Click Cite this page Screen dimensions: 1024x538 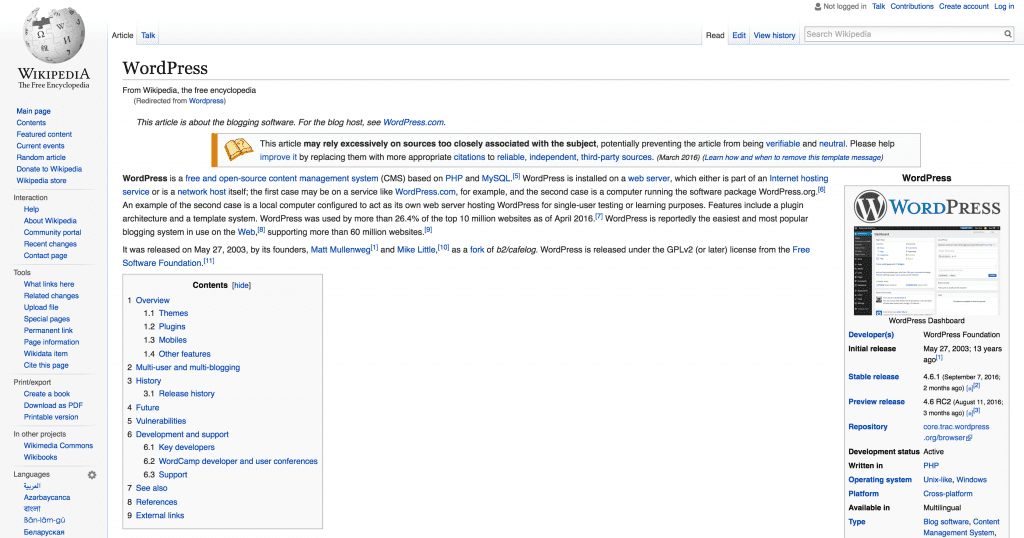46,365
